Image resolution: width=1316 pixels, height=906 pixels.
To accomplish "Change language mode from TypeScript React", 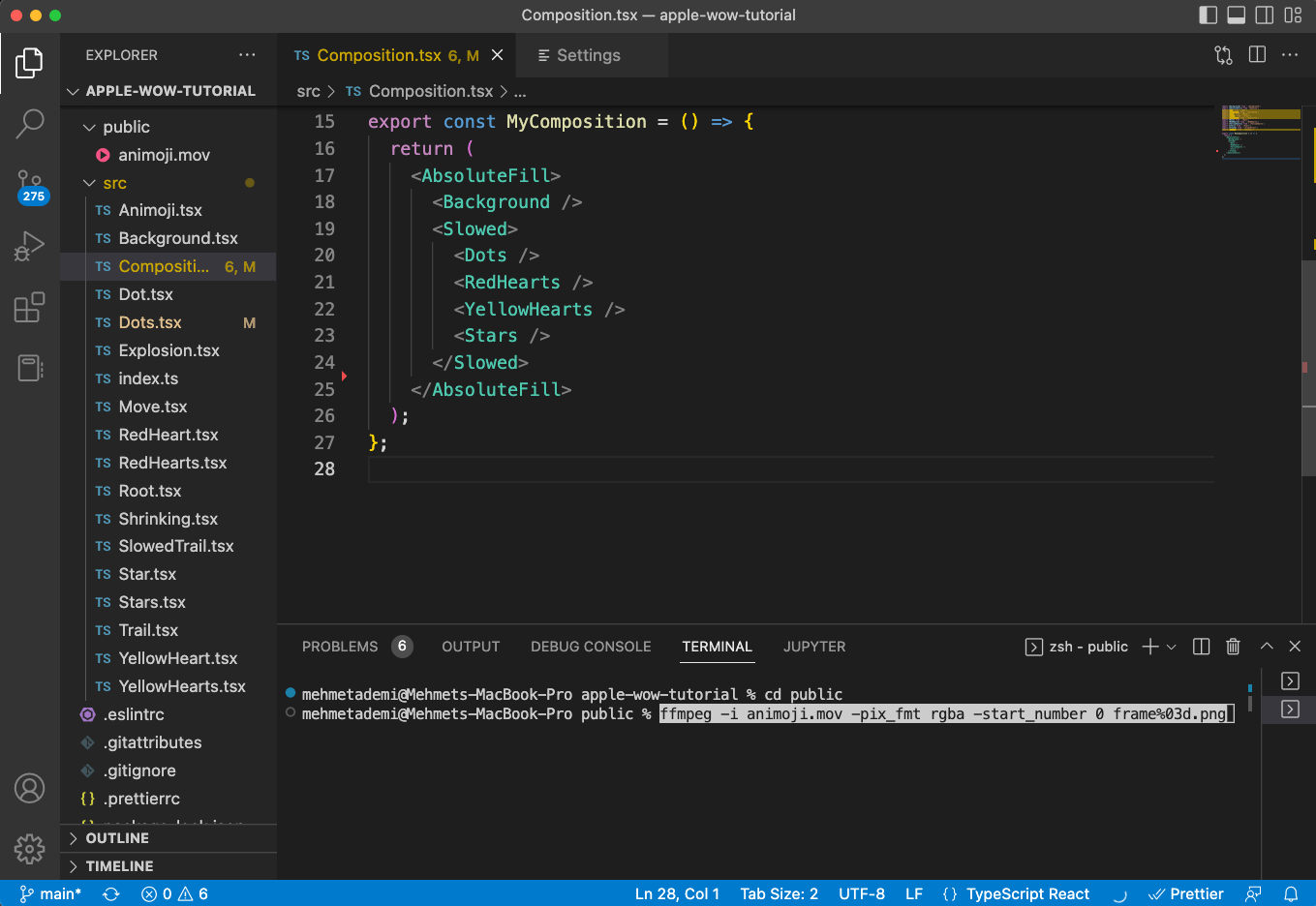I will (1026, 894).
